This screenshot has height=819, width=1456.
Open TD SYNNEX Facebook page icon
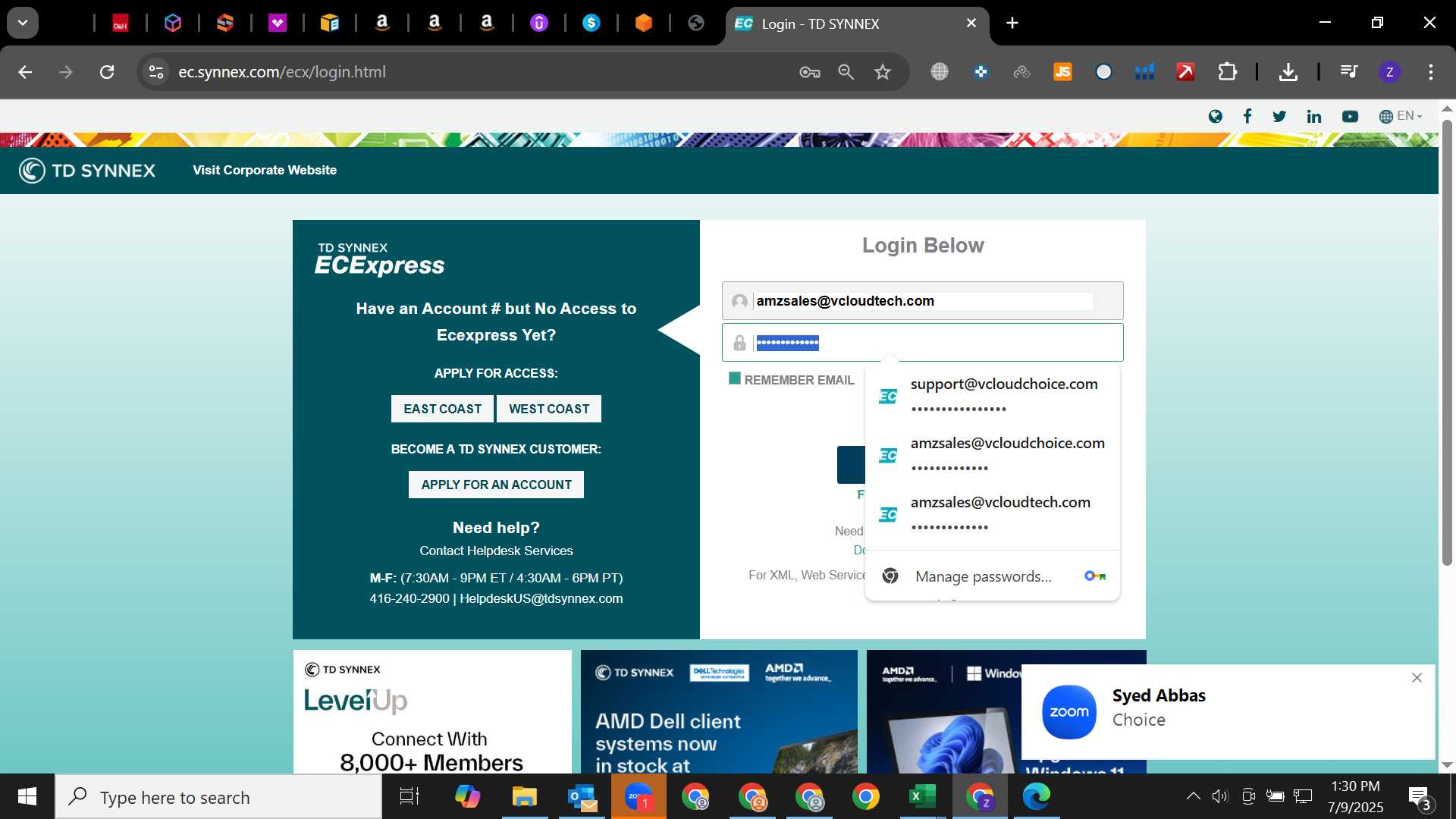coord(1247,116)
